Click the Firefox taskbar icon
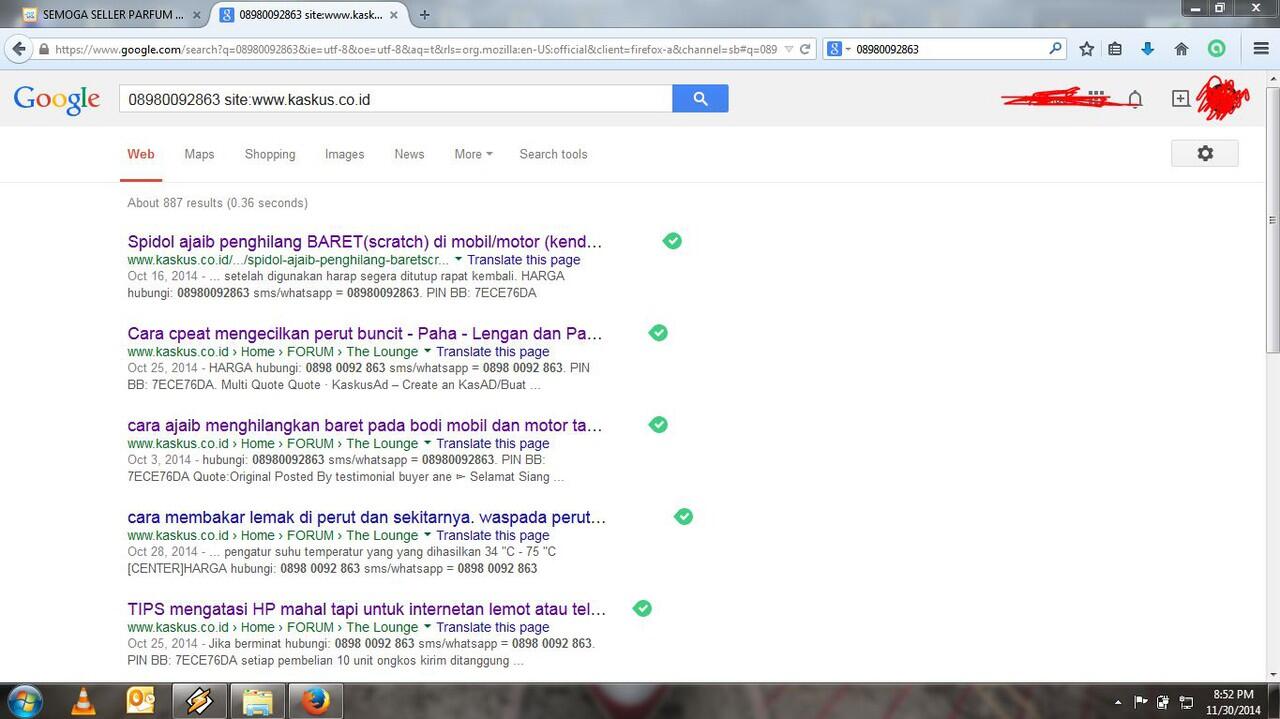Image resolution: width=1280 pixels, height=719 pixels. pyautogui.click(x=316, y=701)
